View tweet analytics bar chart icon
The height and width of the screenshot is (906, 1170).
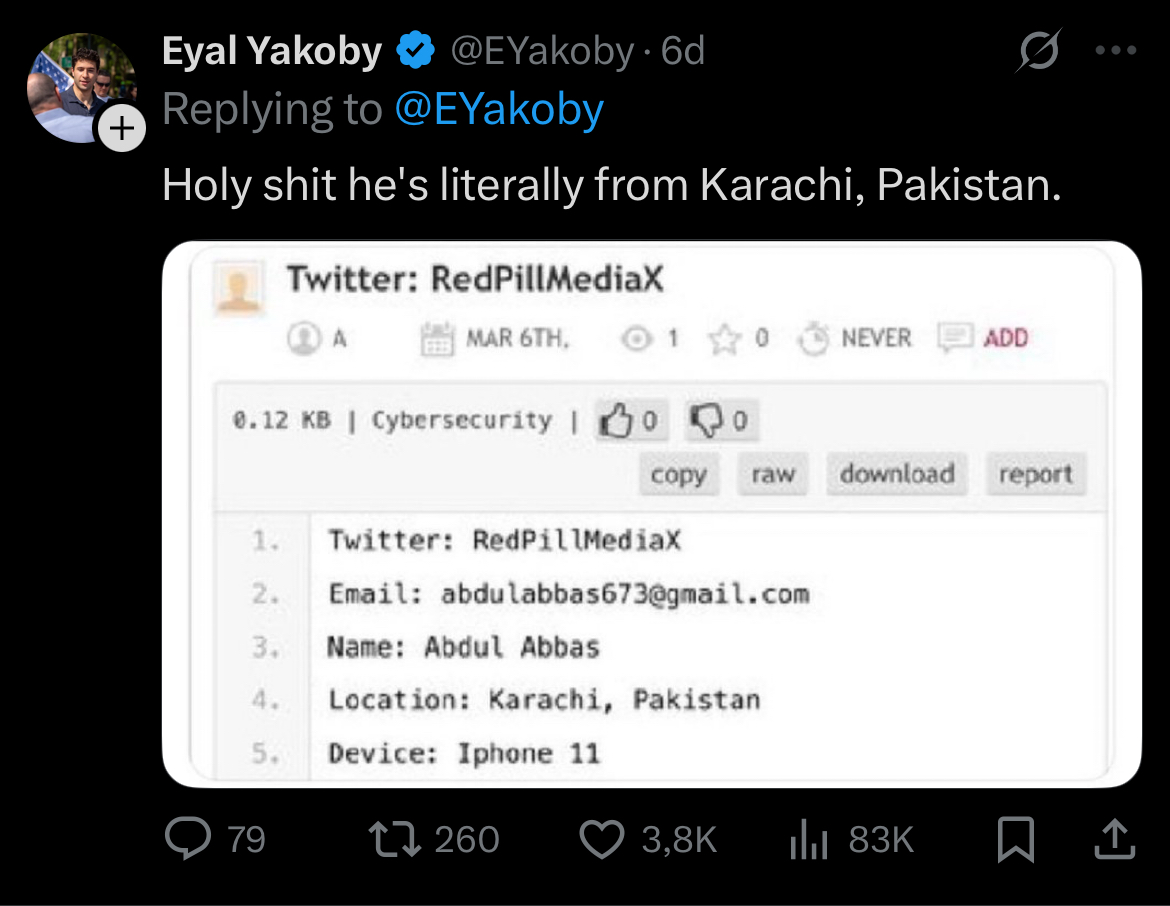tap(809, 839)
